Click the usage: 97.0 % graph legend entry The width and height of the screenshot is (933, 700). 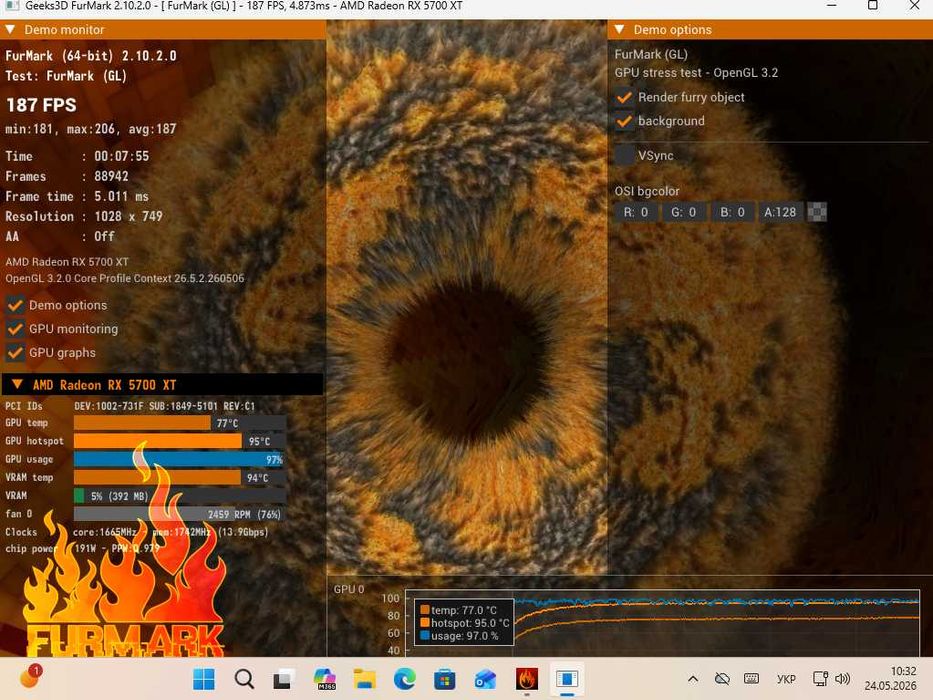pyautogui.click(x=459, y=636)
